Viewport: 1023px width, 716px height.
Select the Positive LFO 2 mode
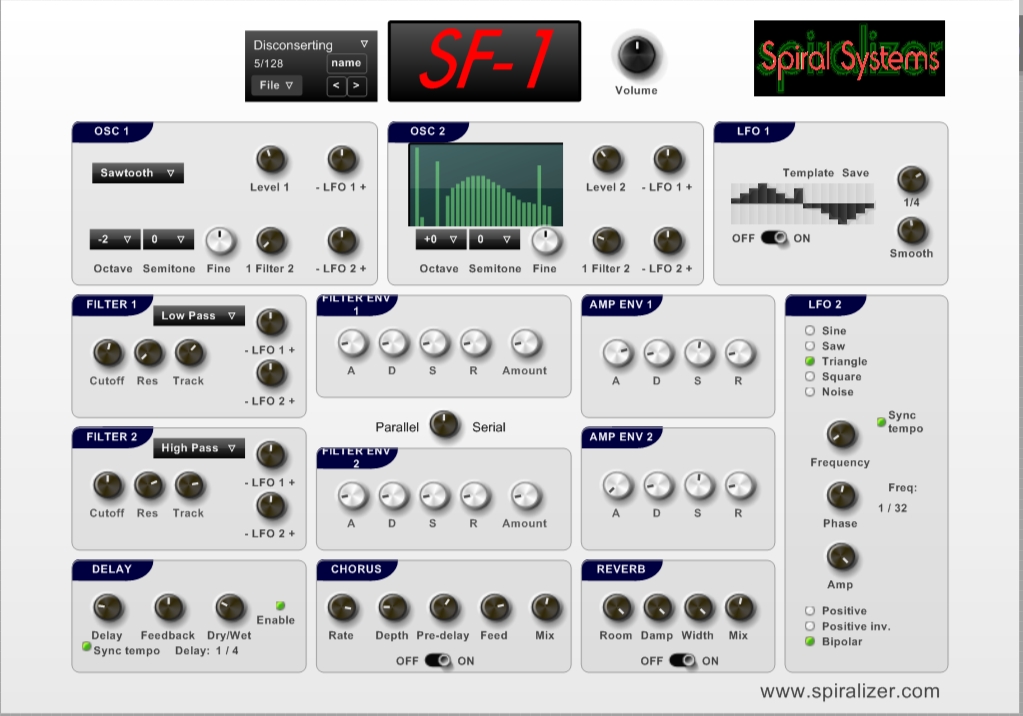point(810,610)
